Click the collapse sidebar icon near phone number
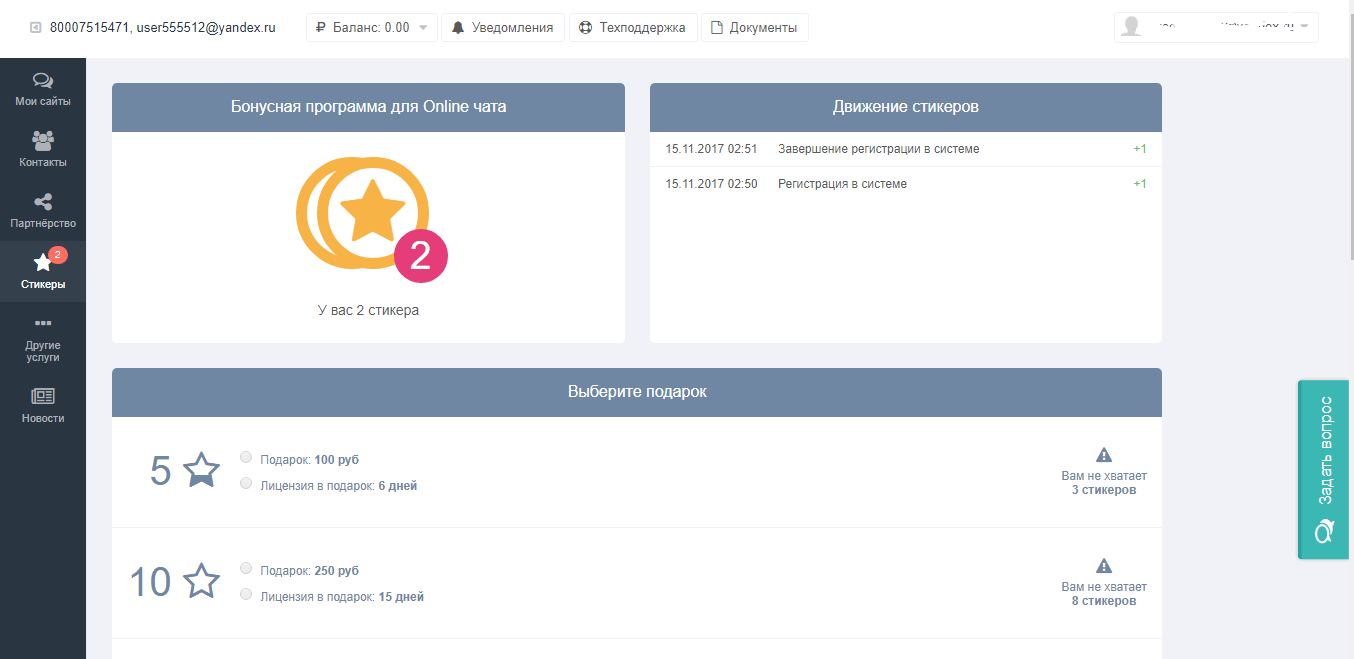 tap(36, 28)
